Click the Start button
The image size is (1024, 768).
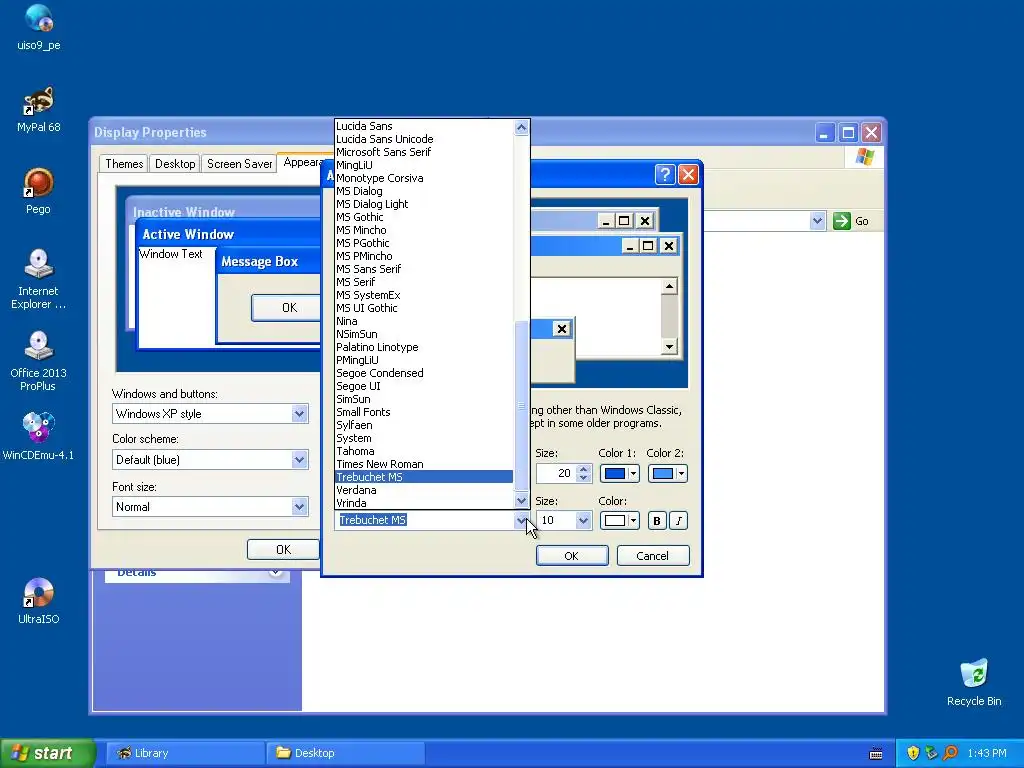point(47,753)
